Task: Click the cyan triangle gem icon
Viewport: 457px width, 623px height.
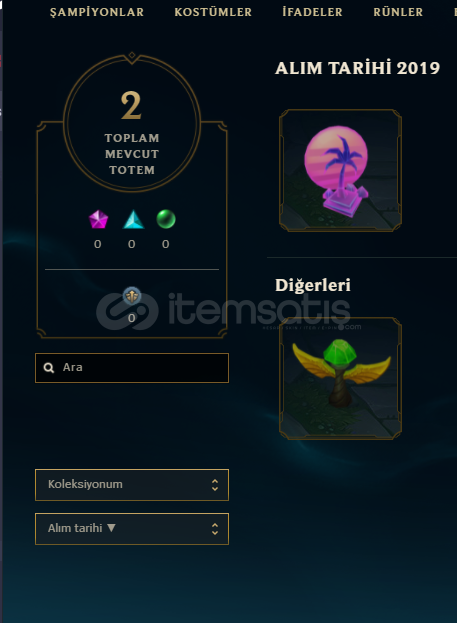Action: (134, 219)
